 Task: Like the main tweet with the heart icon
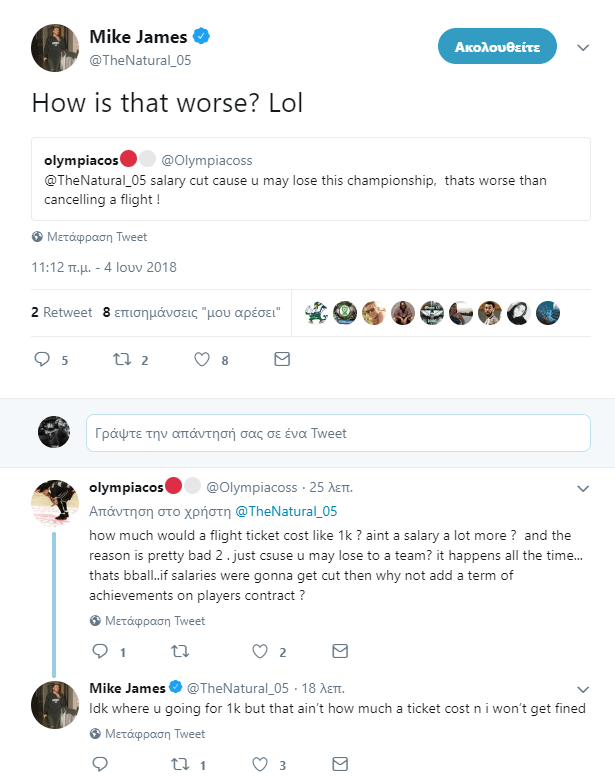(201, 359)
